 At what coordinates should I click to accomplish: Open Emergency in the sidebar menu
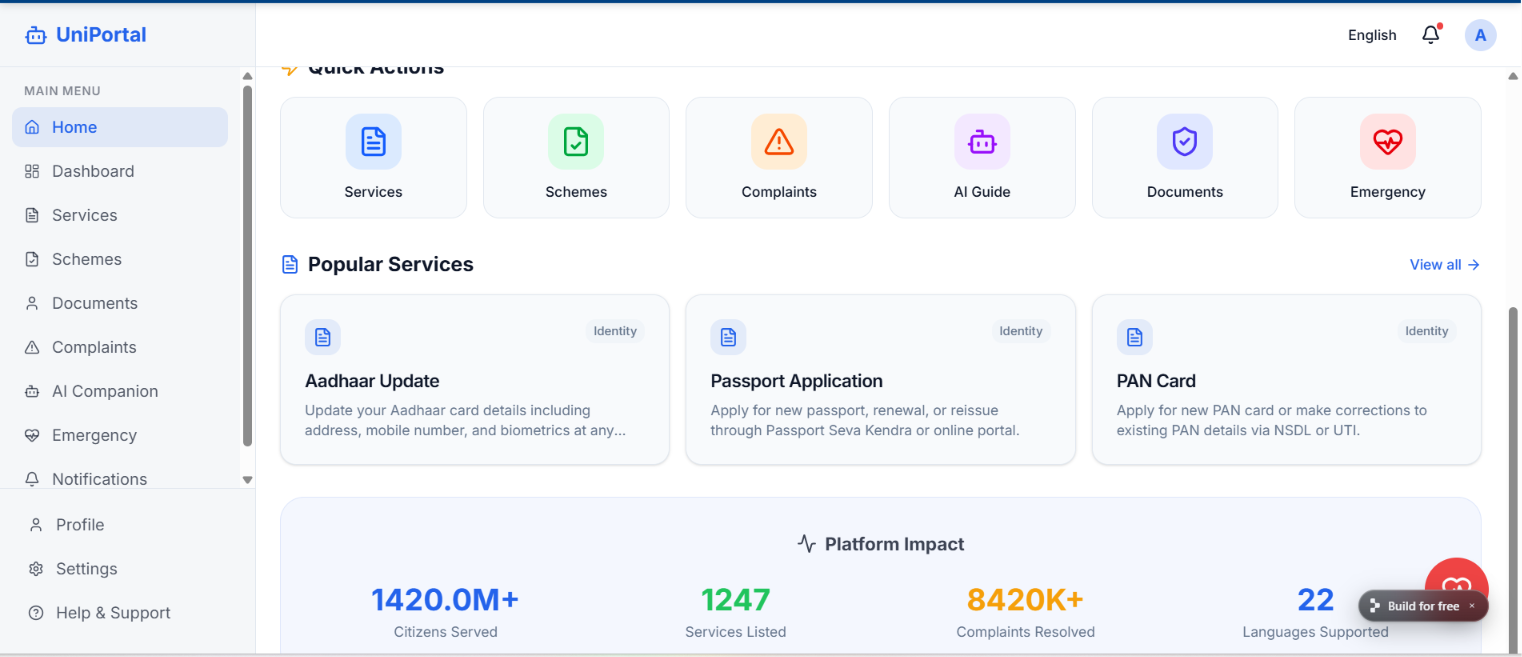pos(120,435)
